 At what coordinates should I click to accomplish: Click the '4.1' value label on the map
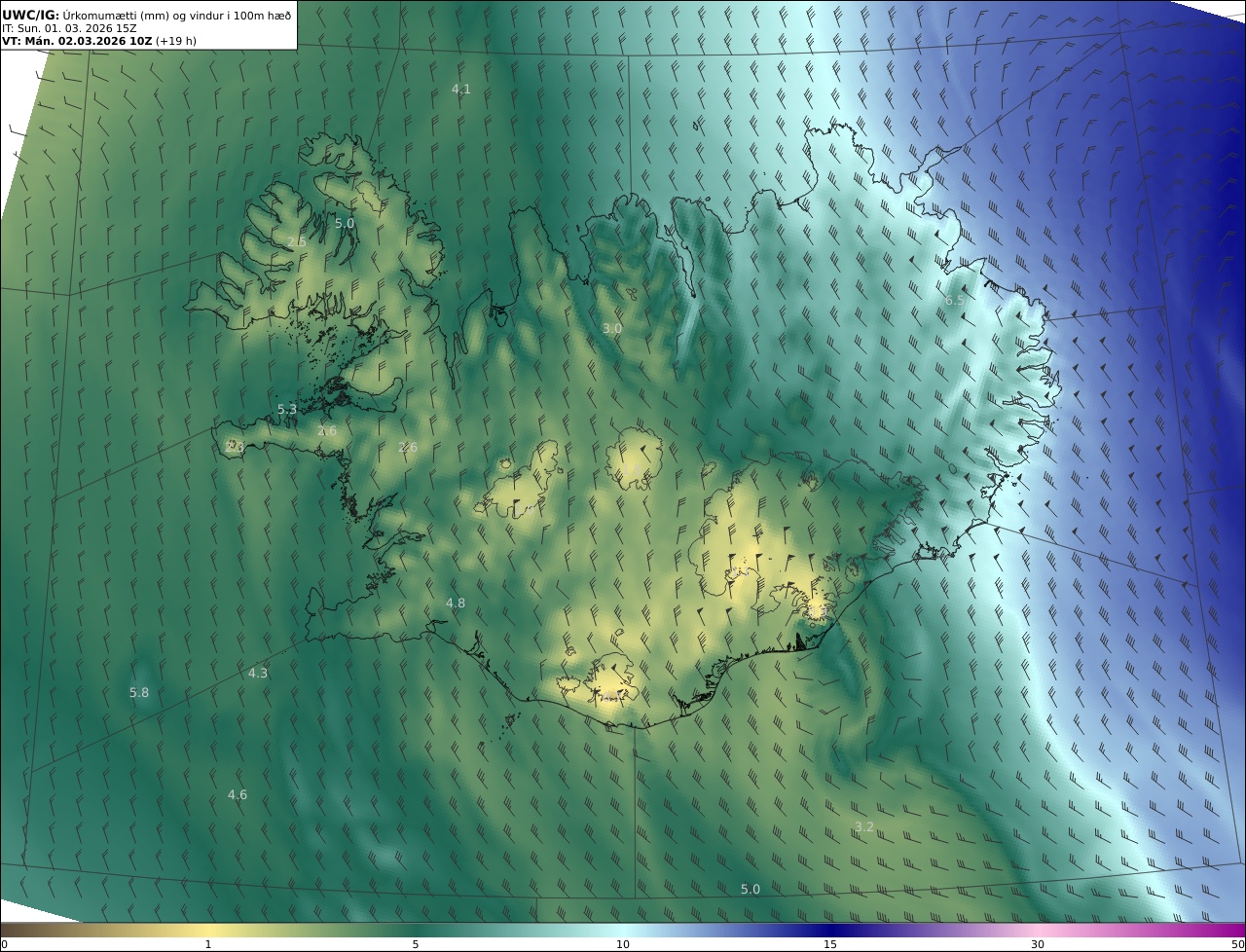(x=460, y=89)
